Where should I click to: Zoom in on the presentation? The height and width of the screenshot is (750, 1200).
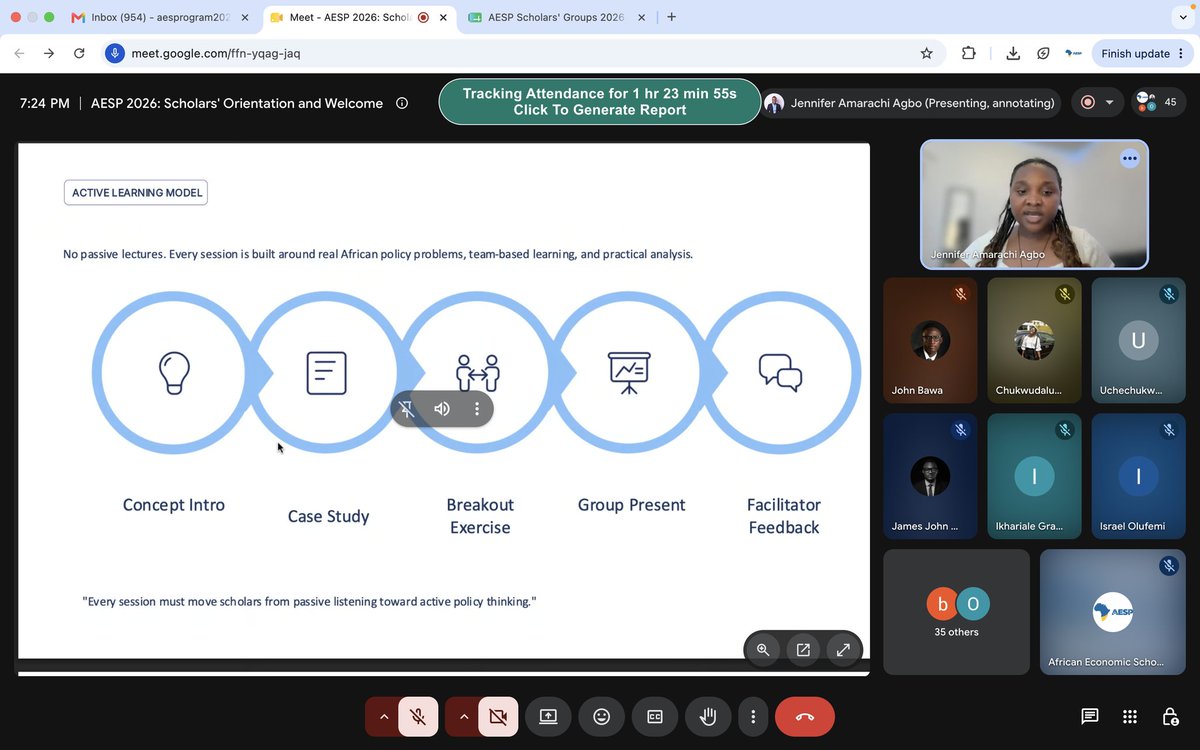pyautogui.click(x=763, y=650)
